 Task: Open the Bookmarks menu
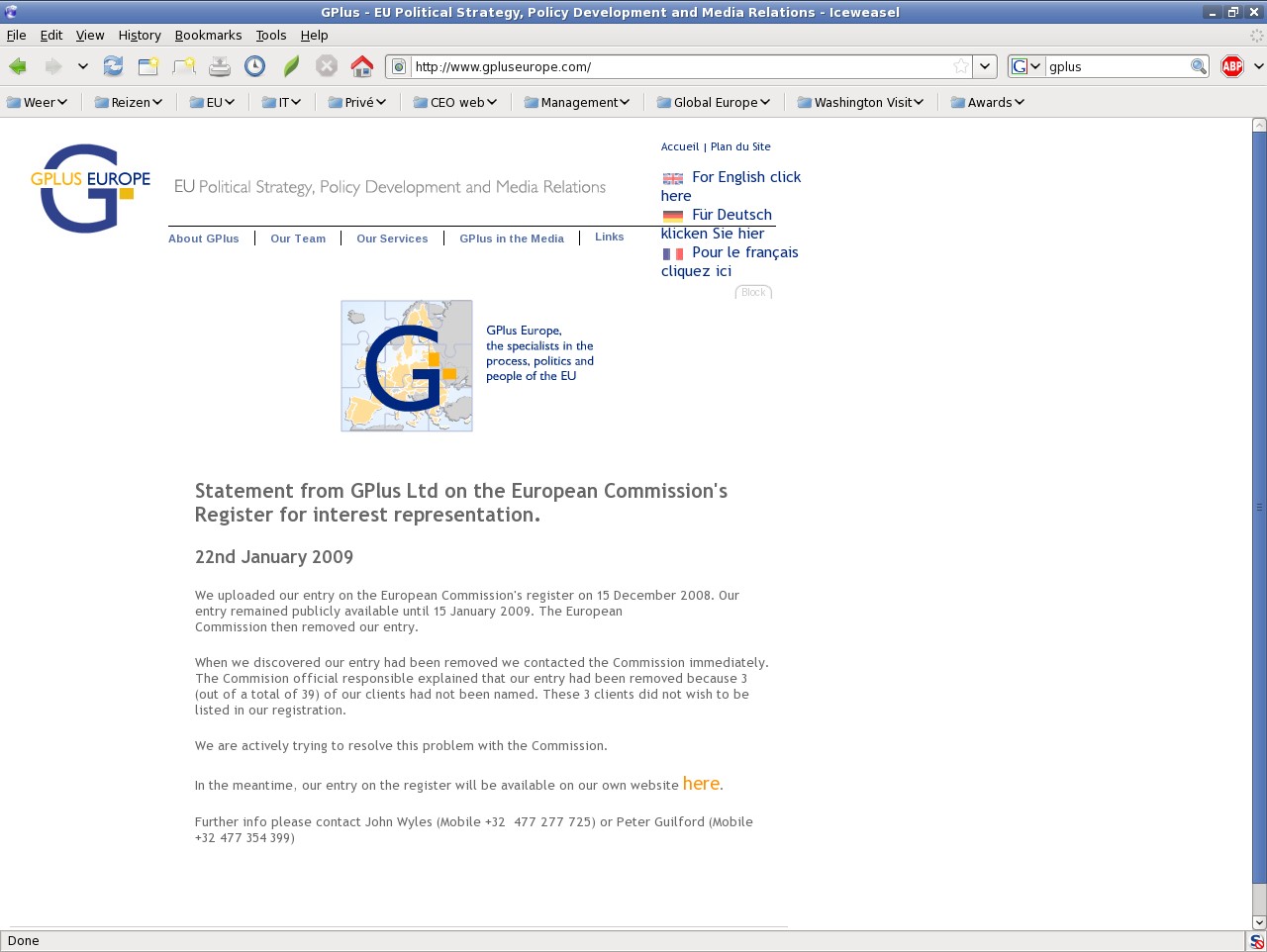pos(208,35)
